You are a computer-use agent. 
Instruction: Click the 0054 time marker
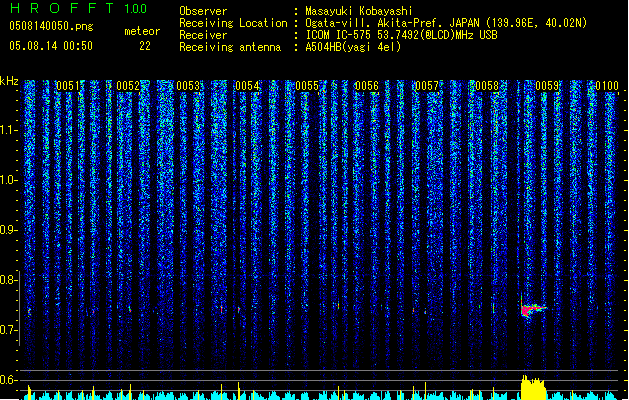[x=248, y=85]
